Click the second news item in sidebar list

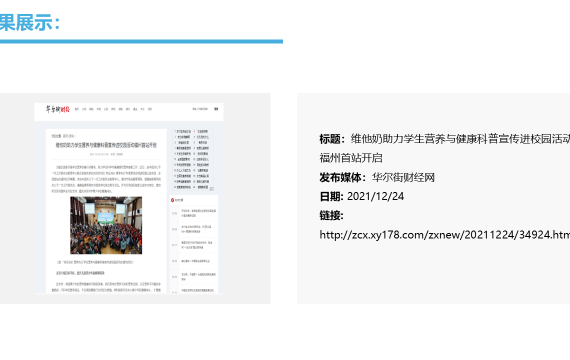pos(196,229)
